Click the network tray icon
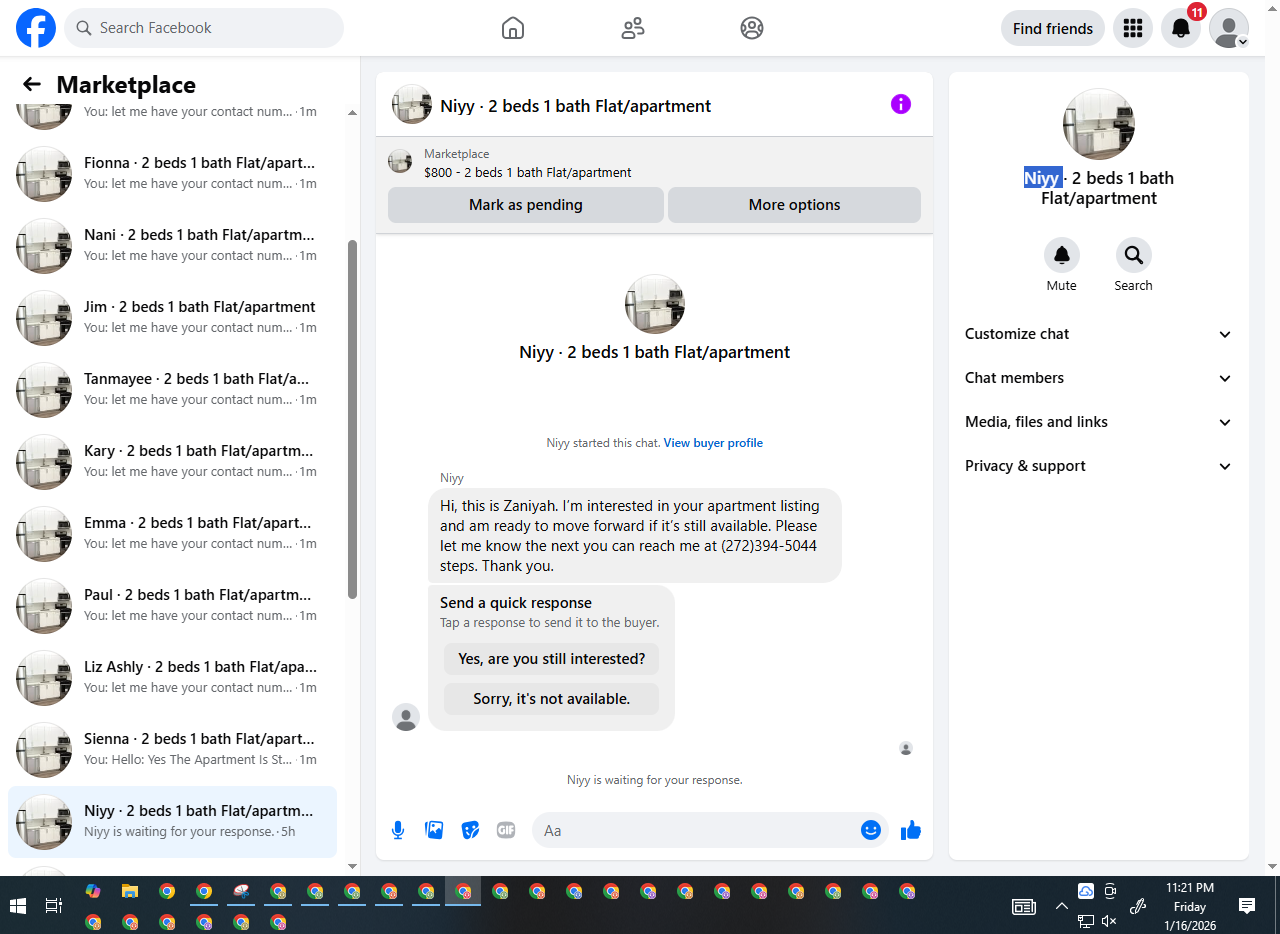The image size is (1280, 934). pyautogui.click(x=1086, y=921)
